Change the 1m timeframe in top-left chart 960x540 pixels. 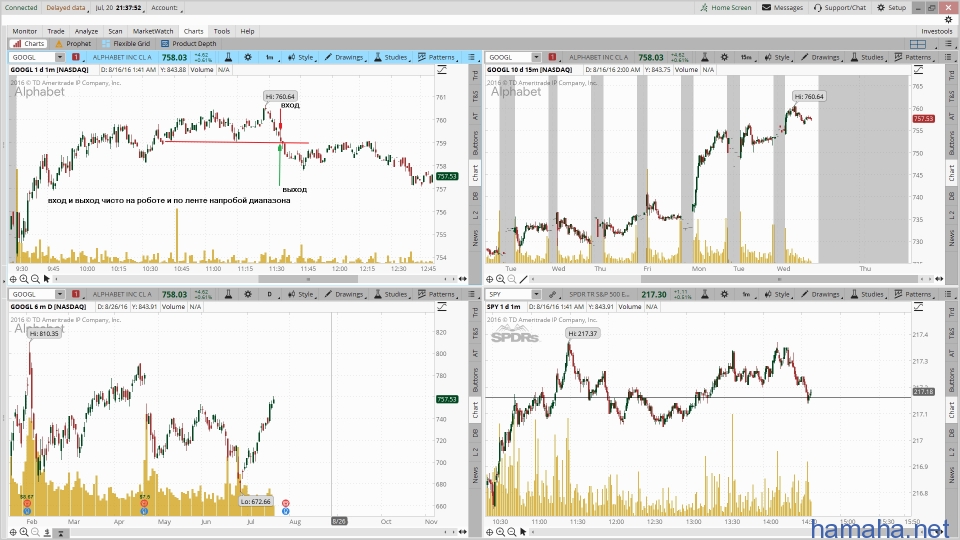click(270, 57)
